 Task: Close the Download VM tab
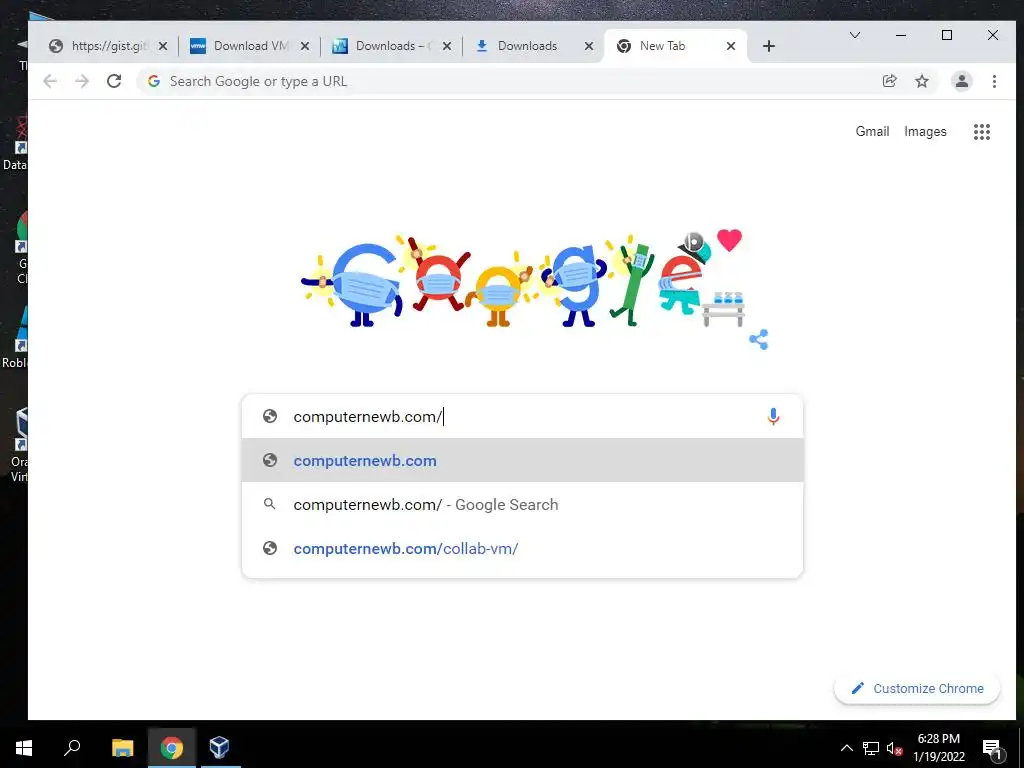click(x=304, y=46)
